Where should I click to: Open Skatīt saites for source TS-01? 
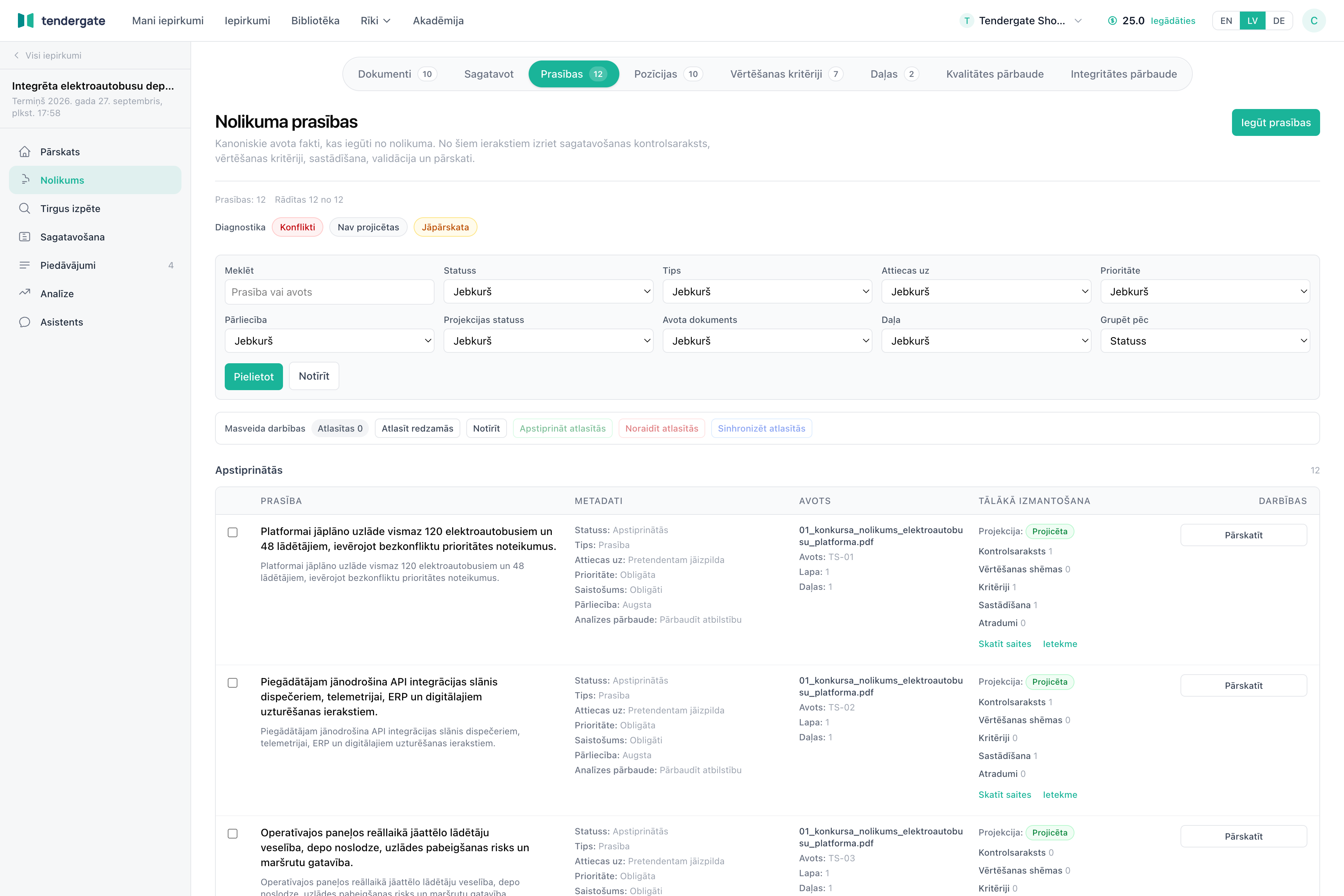[x=1005, y=644]
